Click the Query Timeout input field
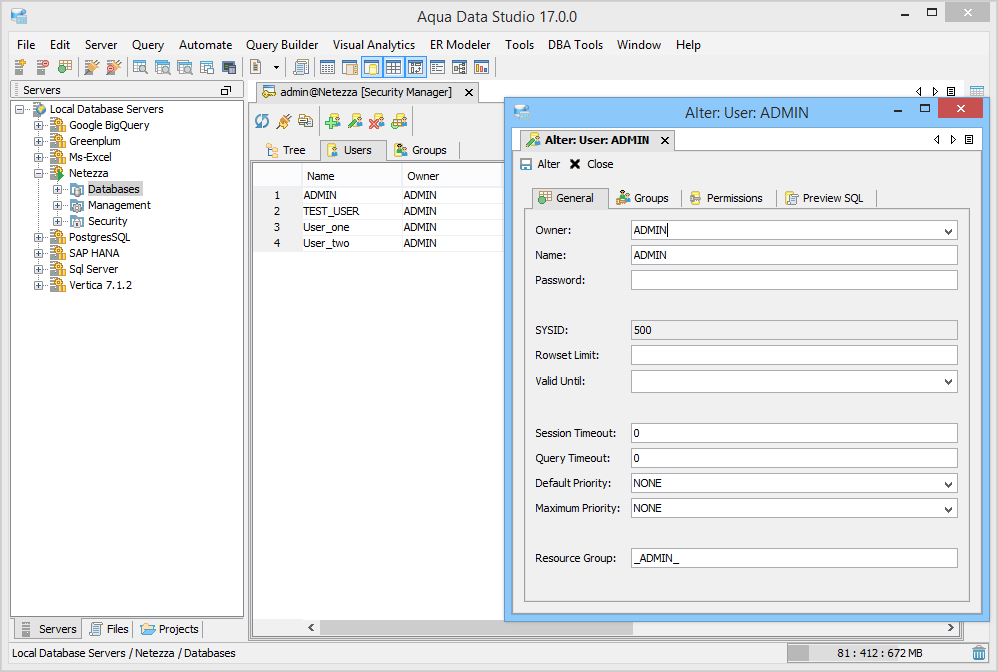 click(794, 458)
